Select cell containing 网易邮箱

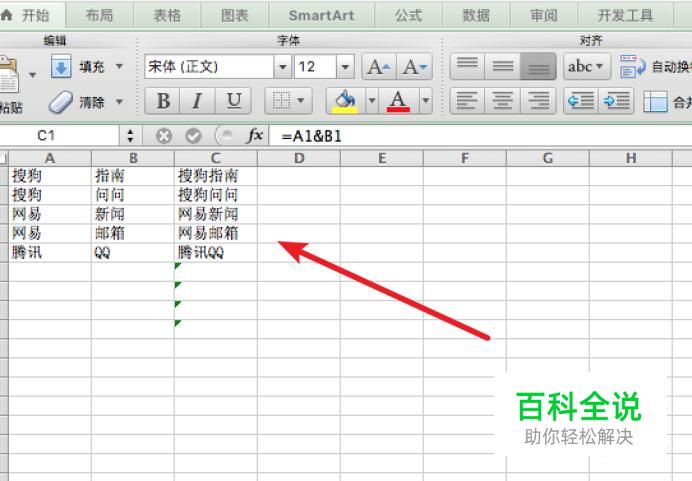point(216,233)
